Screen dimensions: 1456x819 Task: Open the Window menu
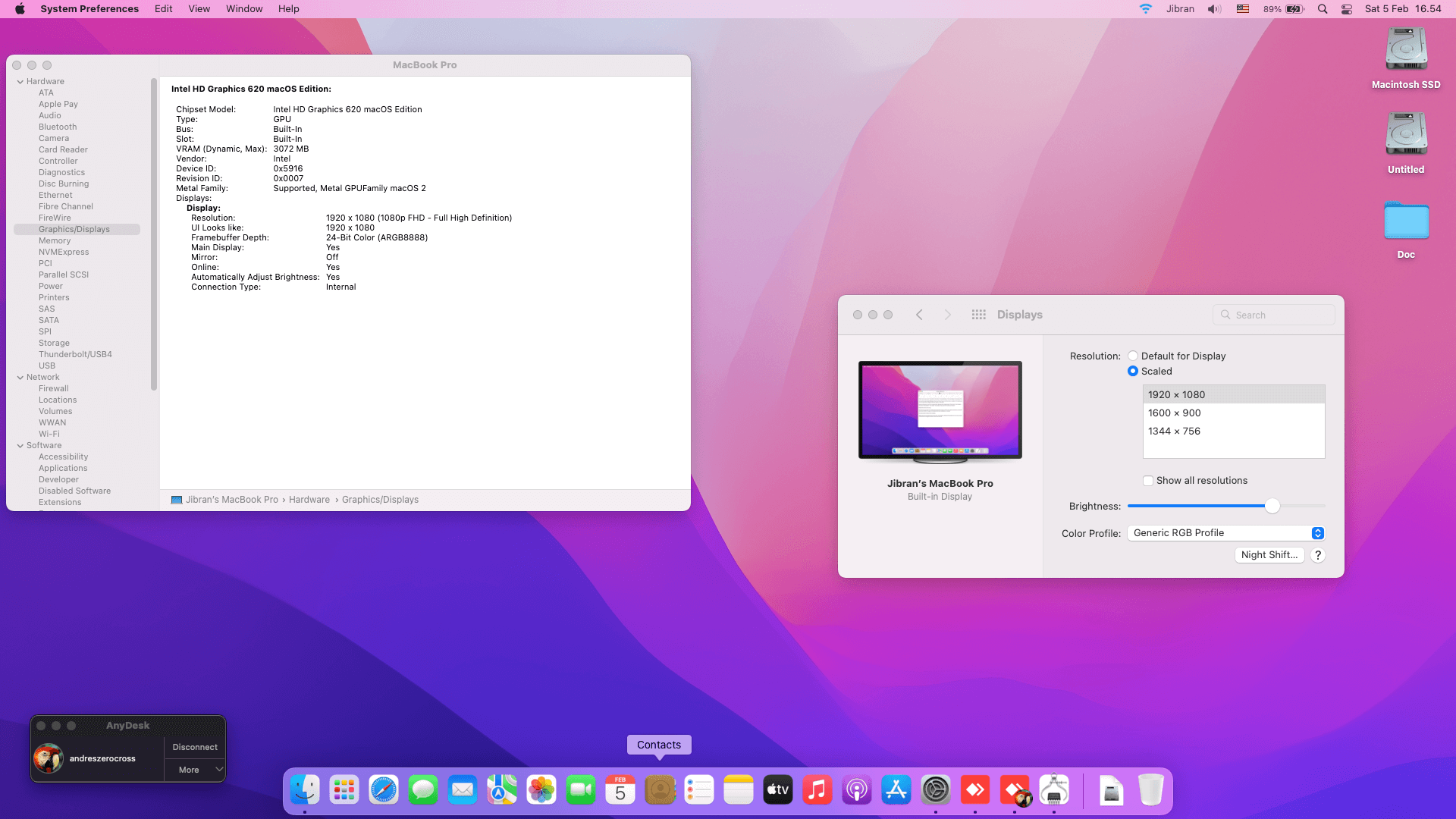(x=243, y=8)
